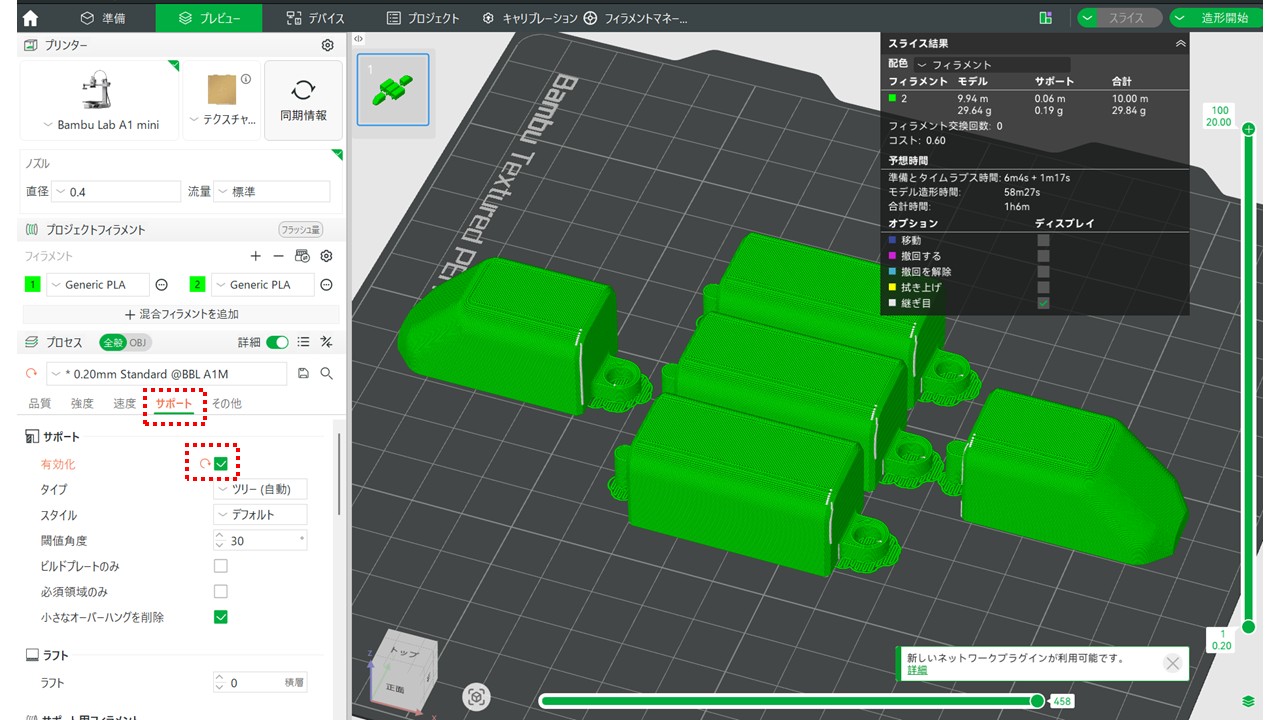The height and width of the screenshot is (720, 1280).
Task: Open support type ツリー (自動) dropdown
Action: pyautogui.click(x=261, y=489)
